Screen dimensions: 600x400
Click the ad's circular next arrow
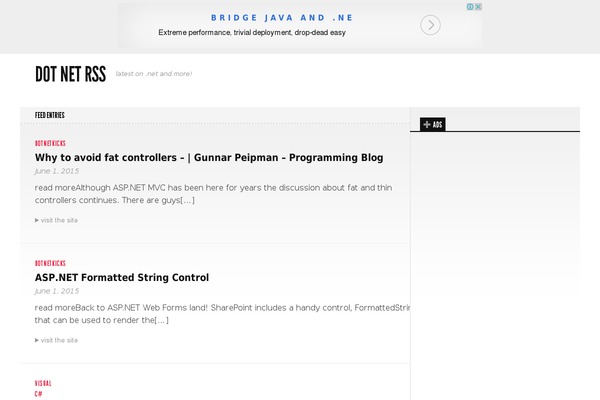(430, 25)
